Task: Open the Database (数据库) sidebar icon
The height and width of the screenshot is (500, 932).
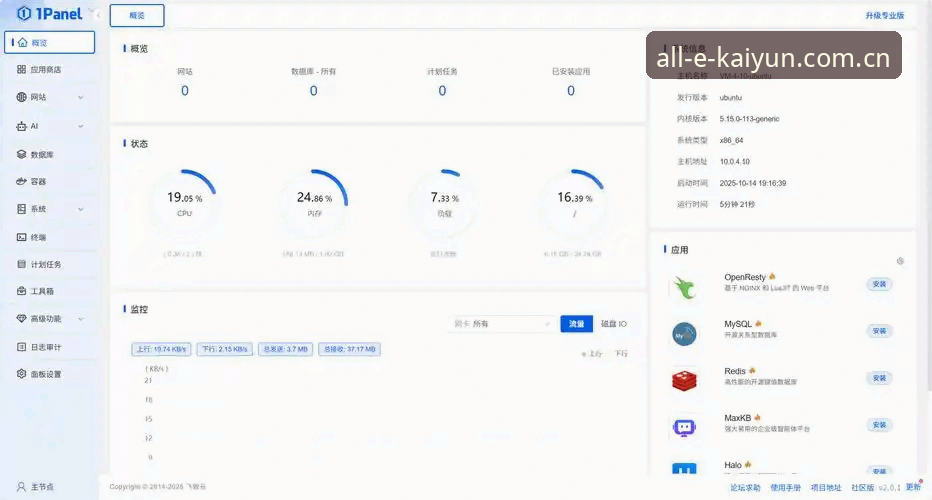Action: click(x=21, y=154)
